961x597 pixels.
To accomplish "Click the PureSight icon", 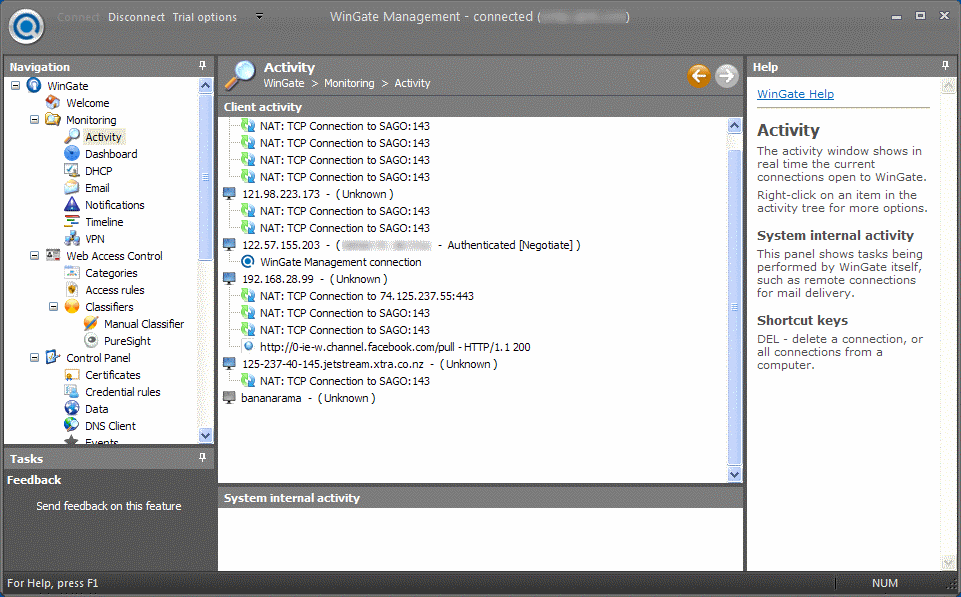I will [x=91, y=341].
